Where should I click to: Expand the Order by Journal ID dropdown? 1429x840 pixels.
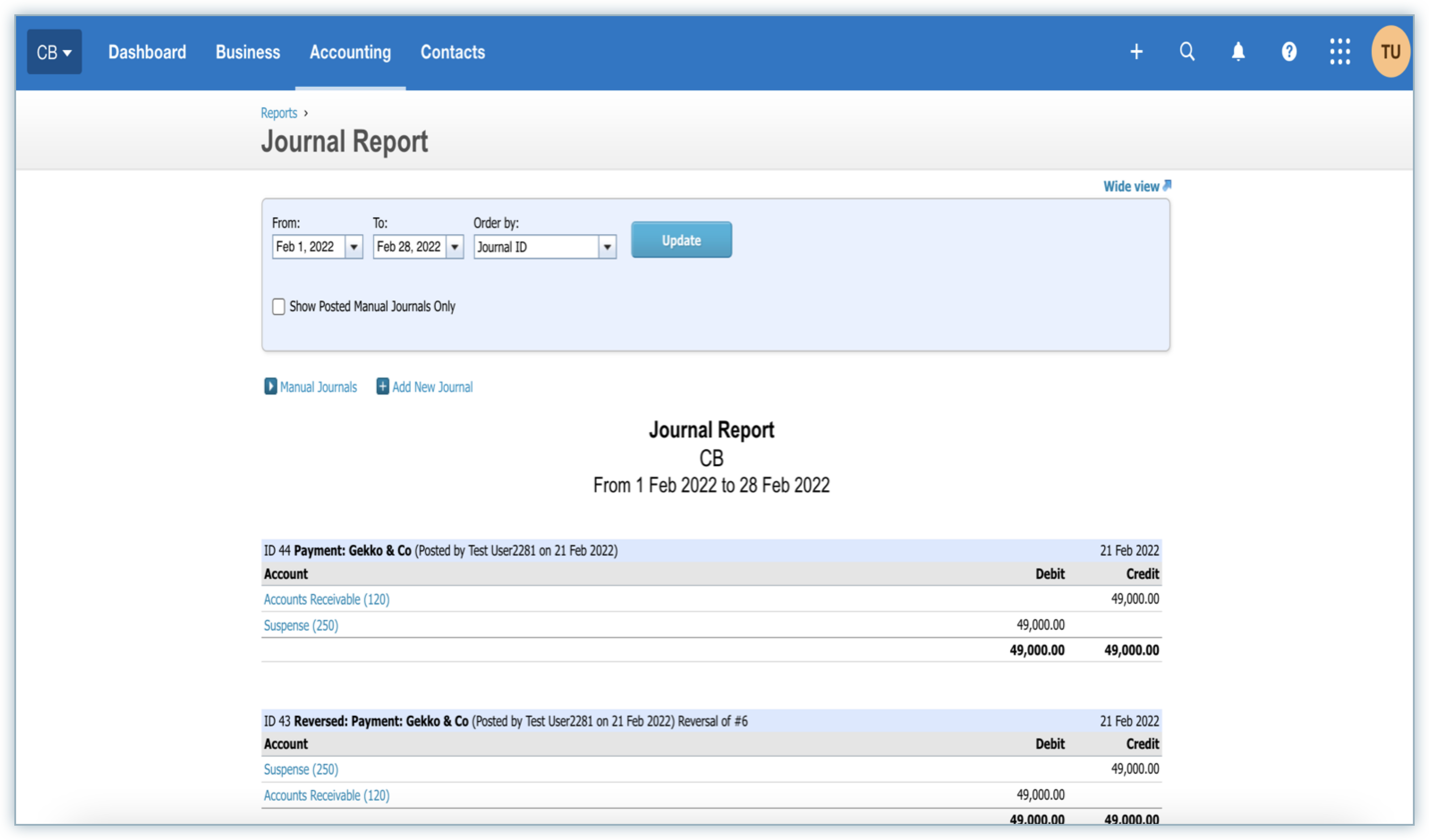[x=607, y=247]
